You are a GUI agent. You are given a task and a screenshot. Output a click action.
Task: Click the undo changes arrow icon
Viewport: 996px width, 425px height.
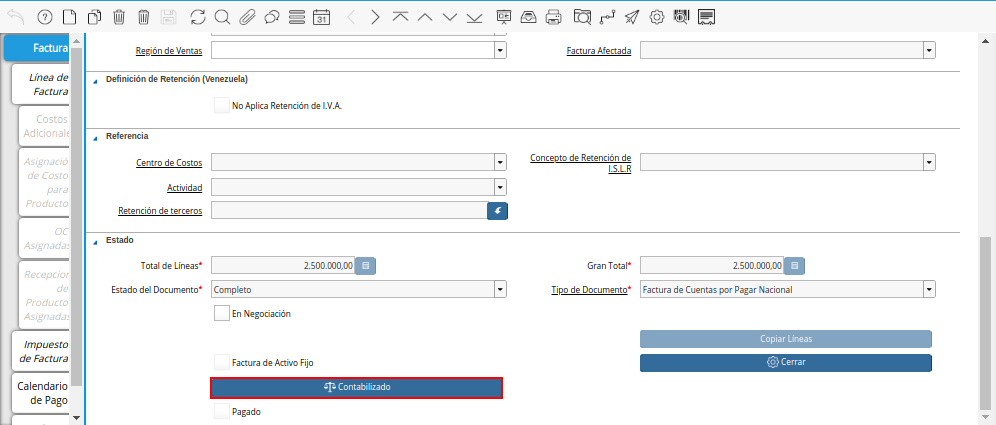pyautogui.click(x=16, y=17)
